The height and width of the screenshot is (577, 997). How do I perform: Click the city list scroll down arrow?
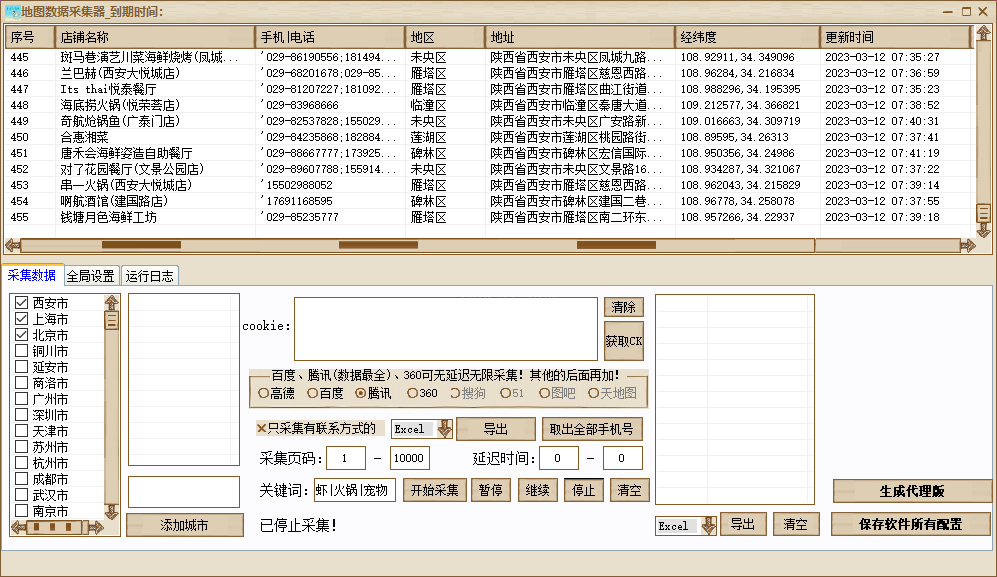(x=111, y=511)
